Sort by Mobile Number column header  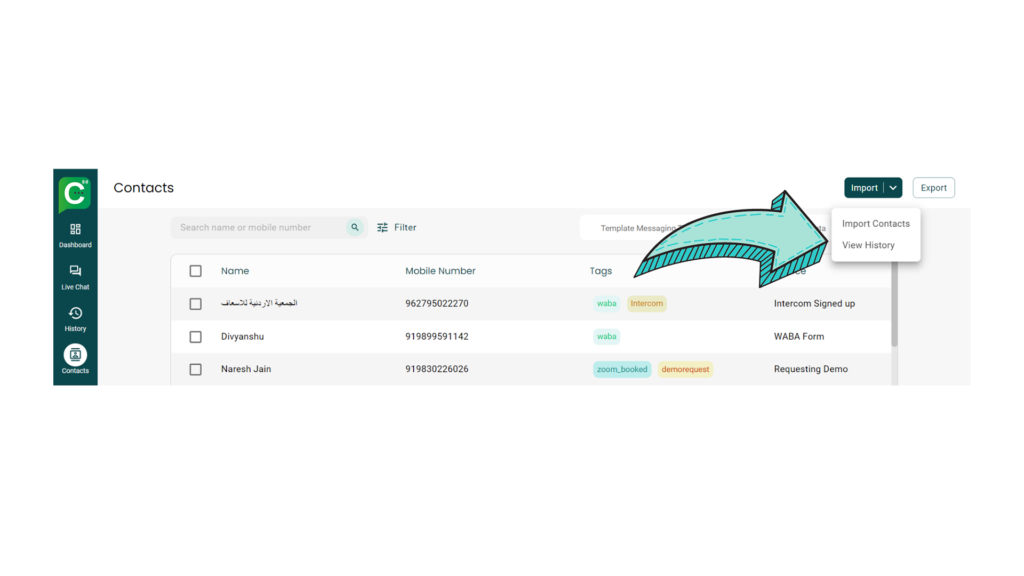[440, 271]
